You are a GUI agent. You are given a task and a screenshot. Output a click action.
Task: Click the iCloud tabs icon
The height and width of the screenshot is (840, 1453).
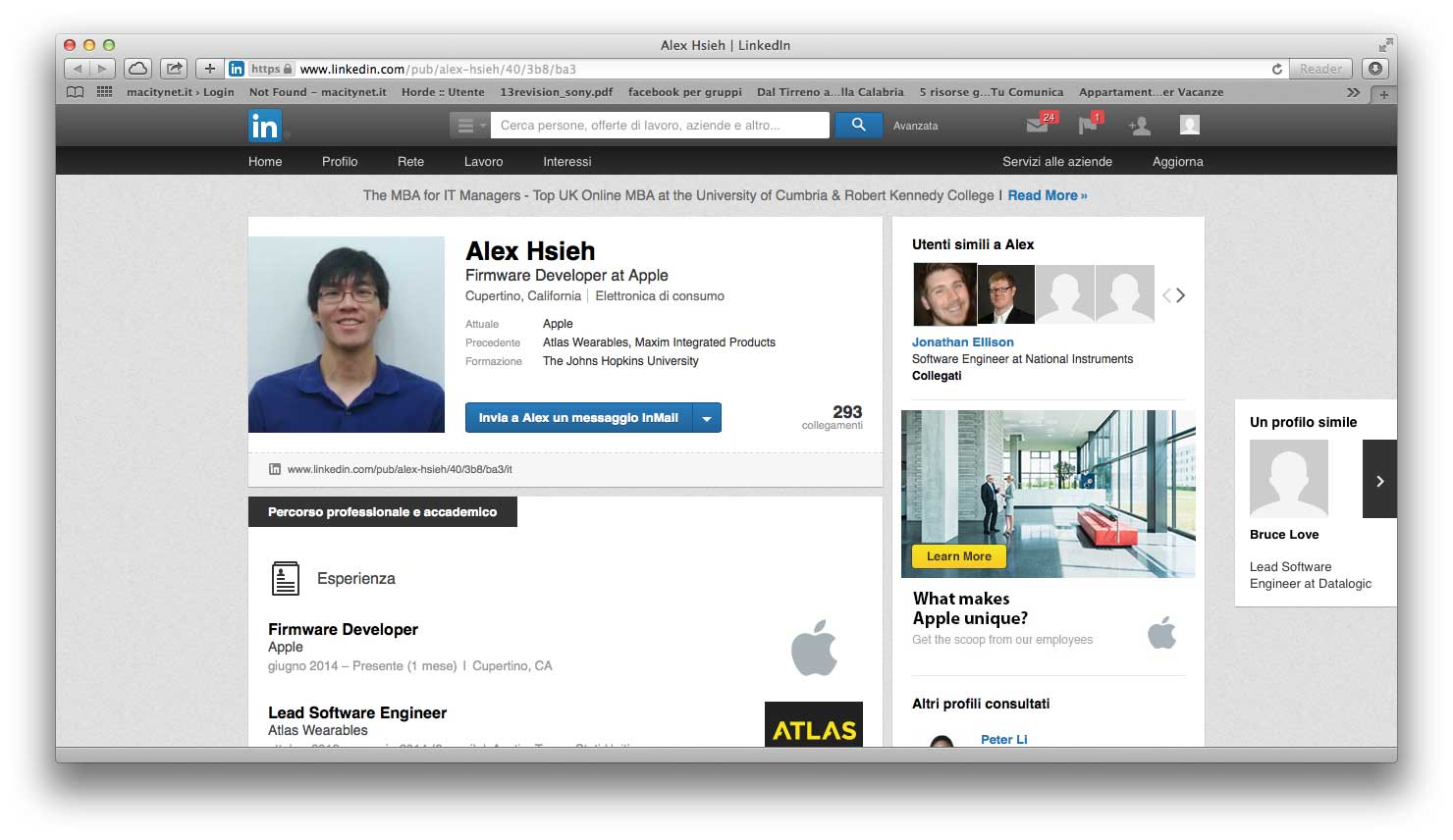pos(137,69)
